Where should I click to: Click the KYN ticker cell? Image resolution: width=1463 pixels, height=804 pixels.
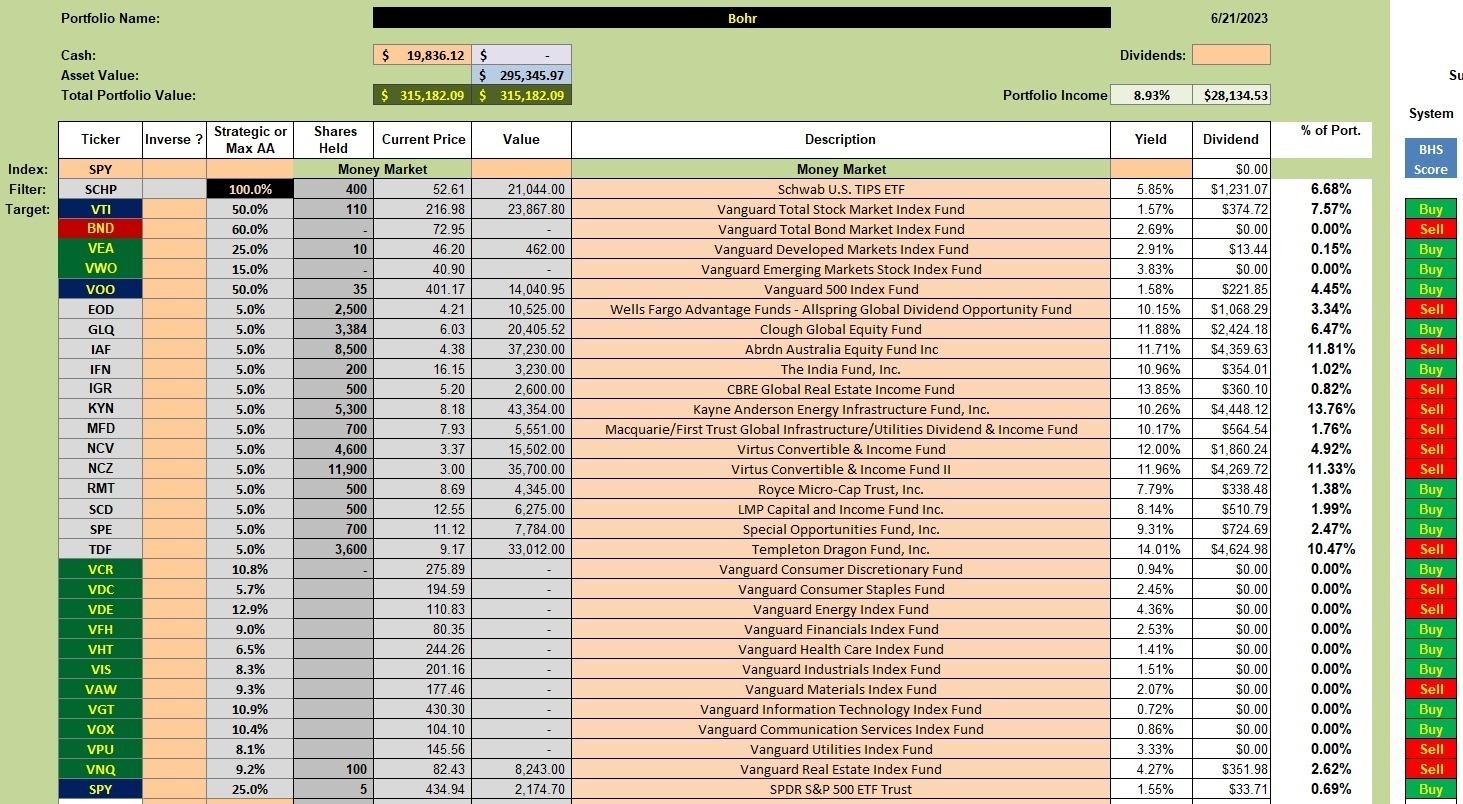click(x=100, y=409)
